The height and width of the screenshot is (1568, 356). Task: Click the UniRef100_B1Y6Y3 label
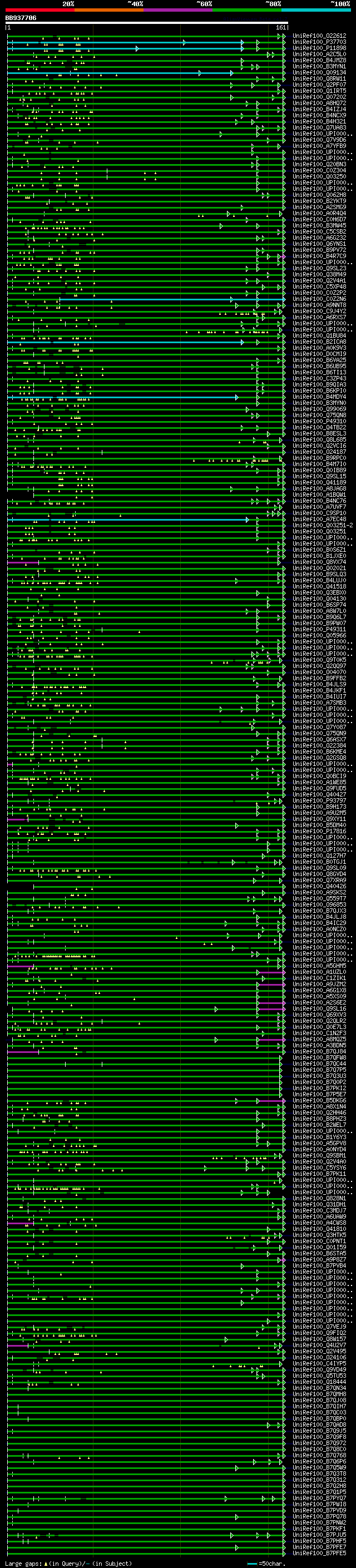(x=319, y=1137)
